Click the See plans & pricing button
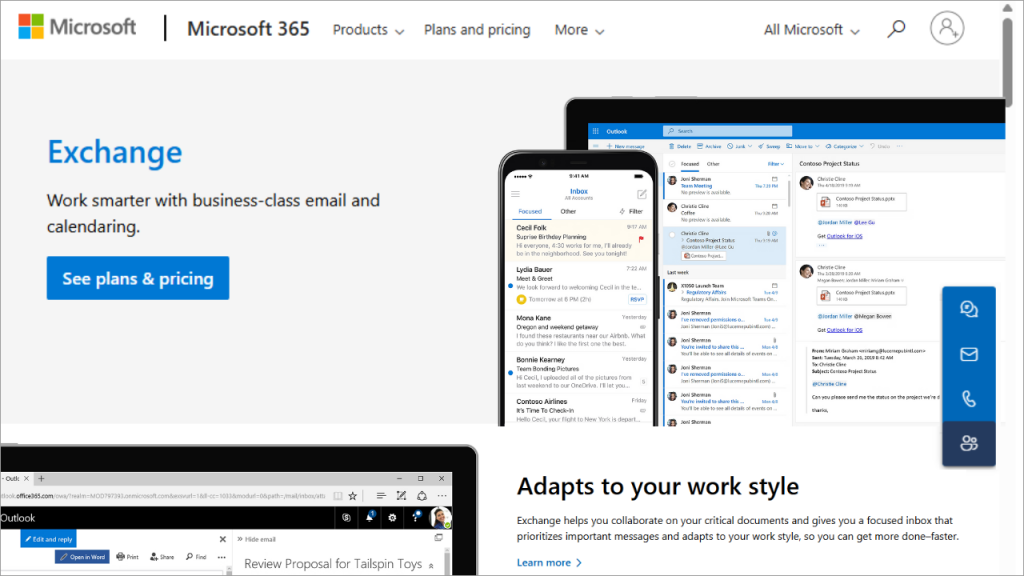 138,278
